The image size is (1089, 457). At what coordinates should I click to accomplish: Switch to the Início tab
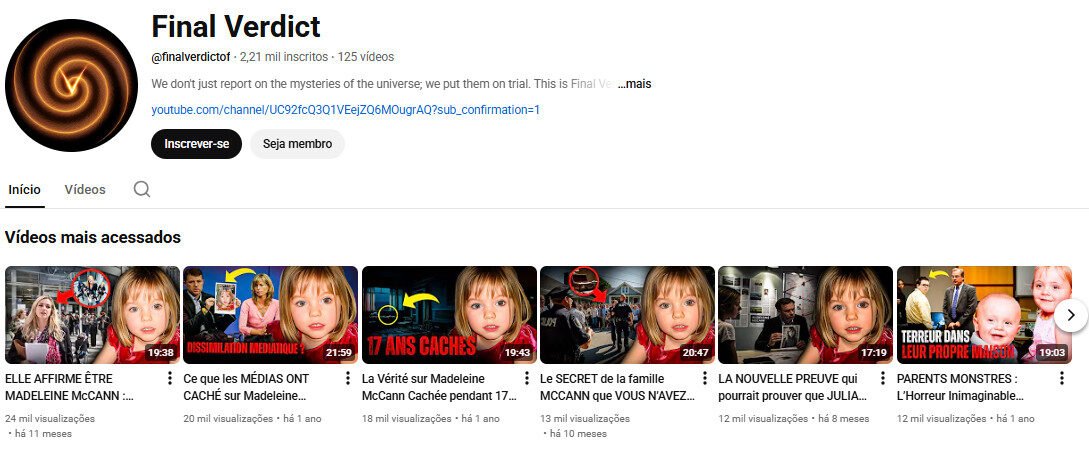point(25,189)
